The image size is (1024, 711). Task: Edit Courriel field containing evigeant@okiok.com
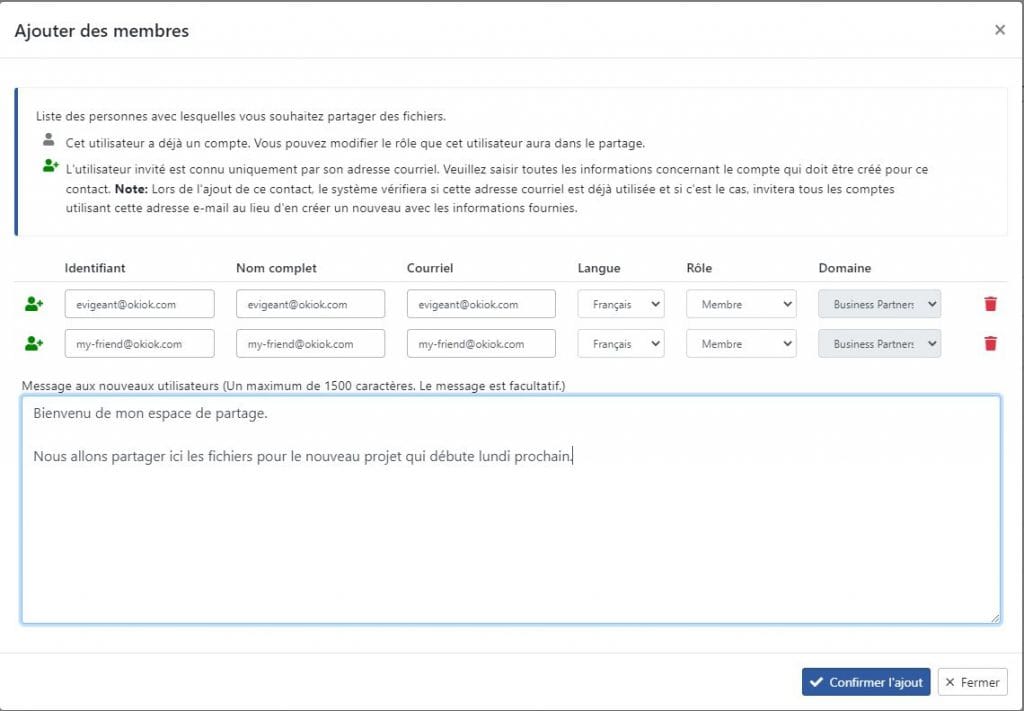(481, 304)
